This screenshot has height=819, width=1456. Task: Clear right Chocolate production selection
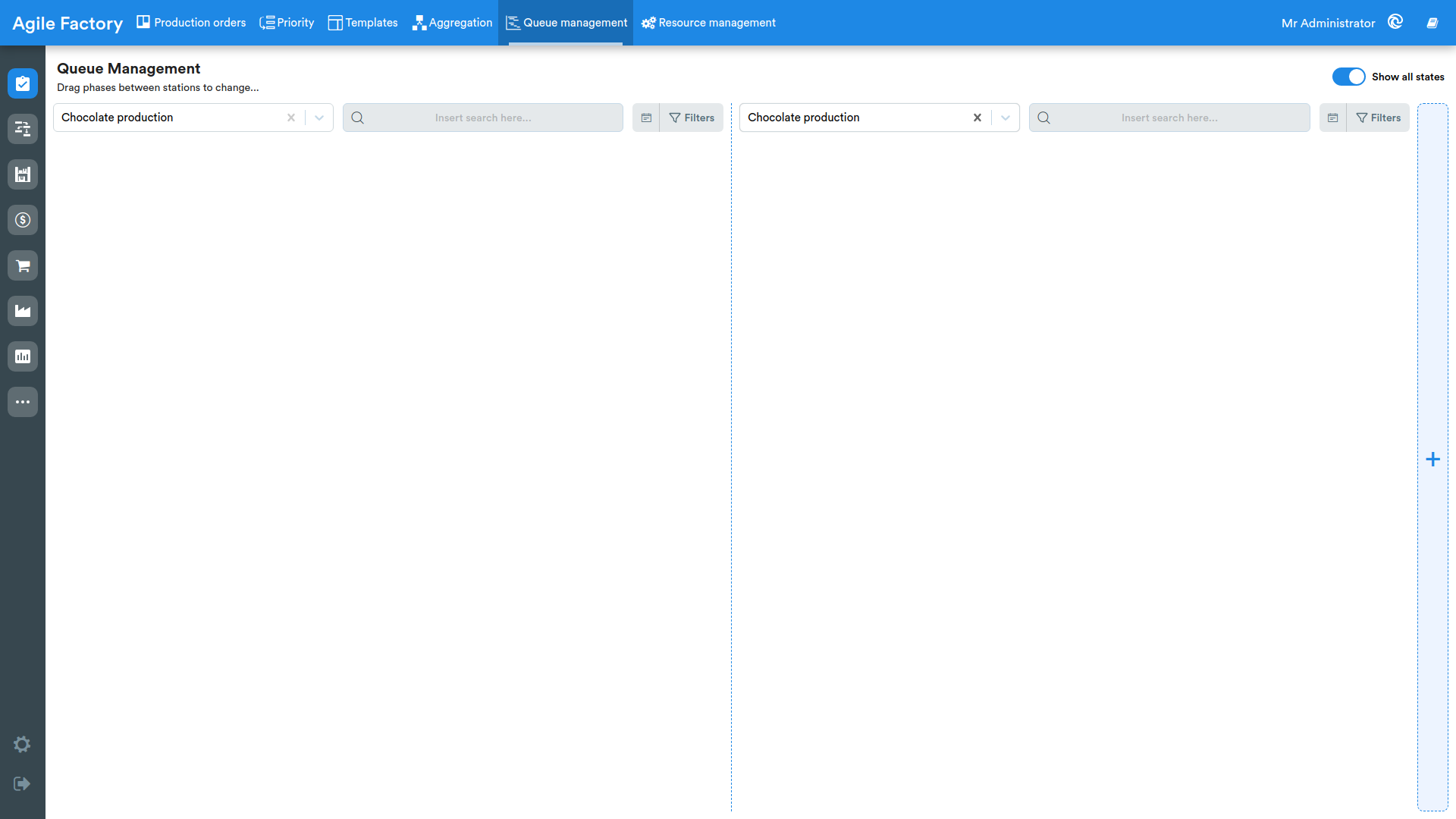point(977,118)
